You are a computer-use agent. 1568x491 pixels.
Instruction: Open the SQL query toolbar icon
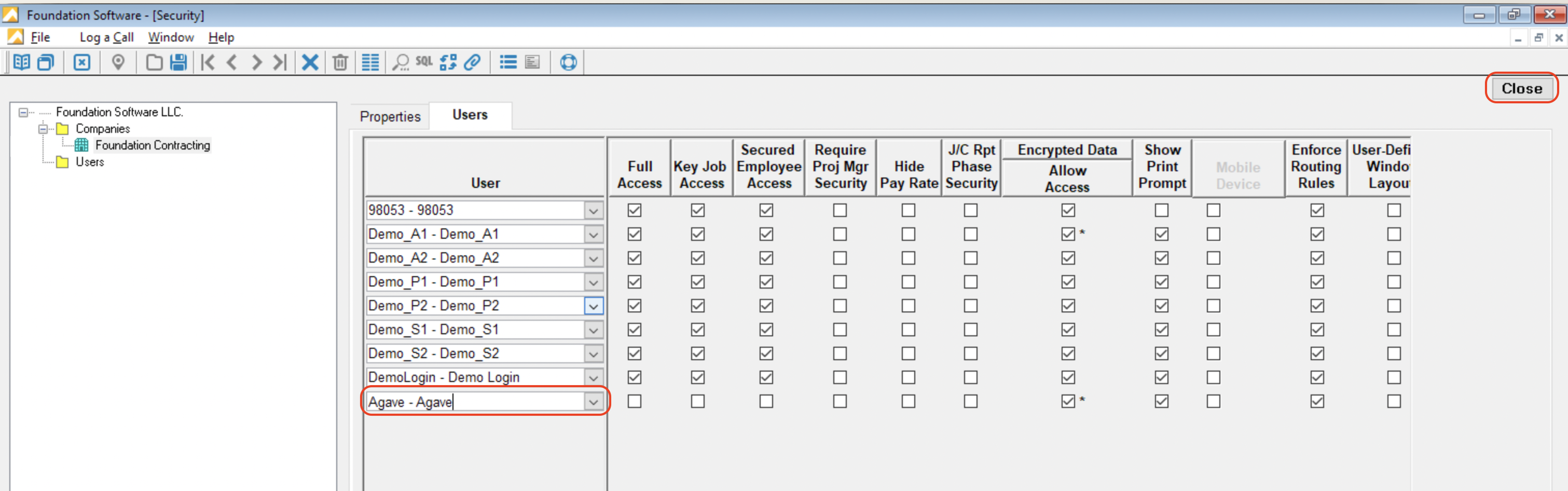(x=424, y=62)
